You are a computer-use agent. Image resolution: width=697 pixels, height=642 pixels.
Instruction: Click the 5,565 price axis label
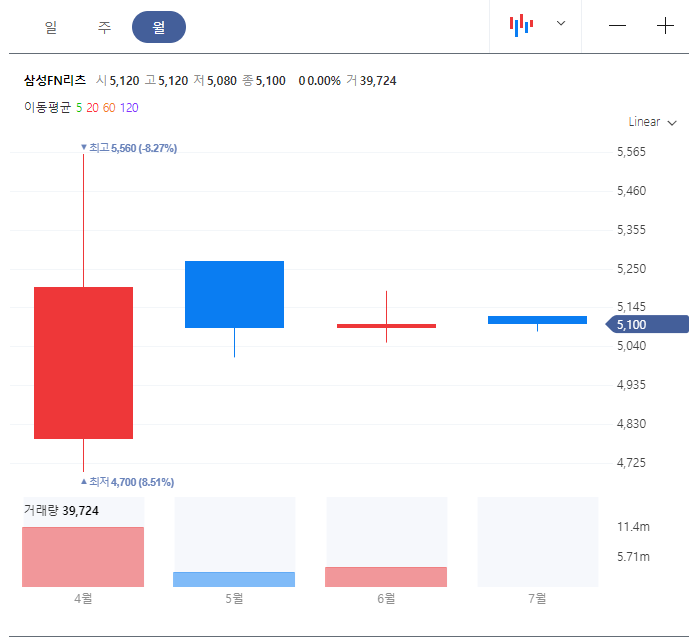[631, 152]
